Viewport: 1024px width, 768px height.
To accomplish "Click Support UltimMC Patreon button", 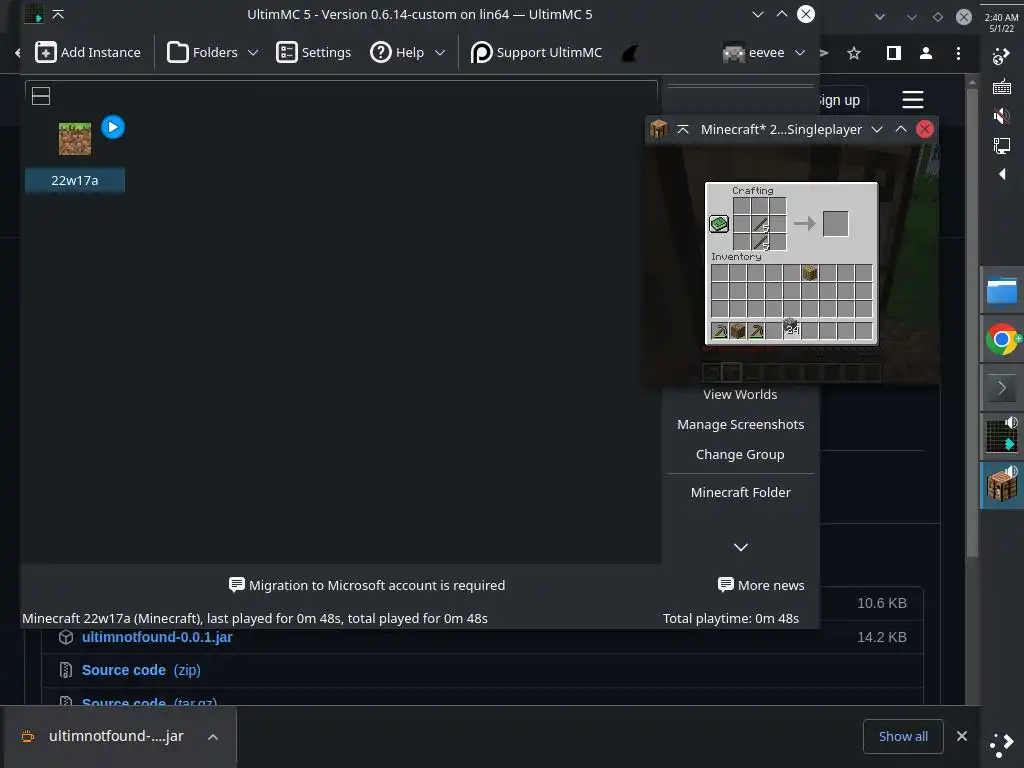I will 536,52.
